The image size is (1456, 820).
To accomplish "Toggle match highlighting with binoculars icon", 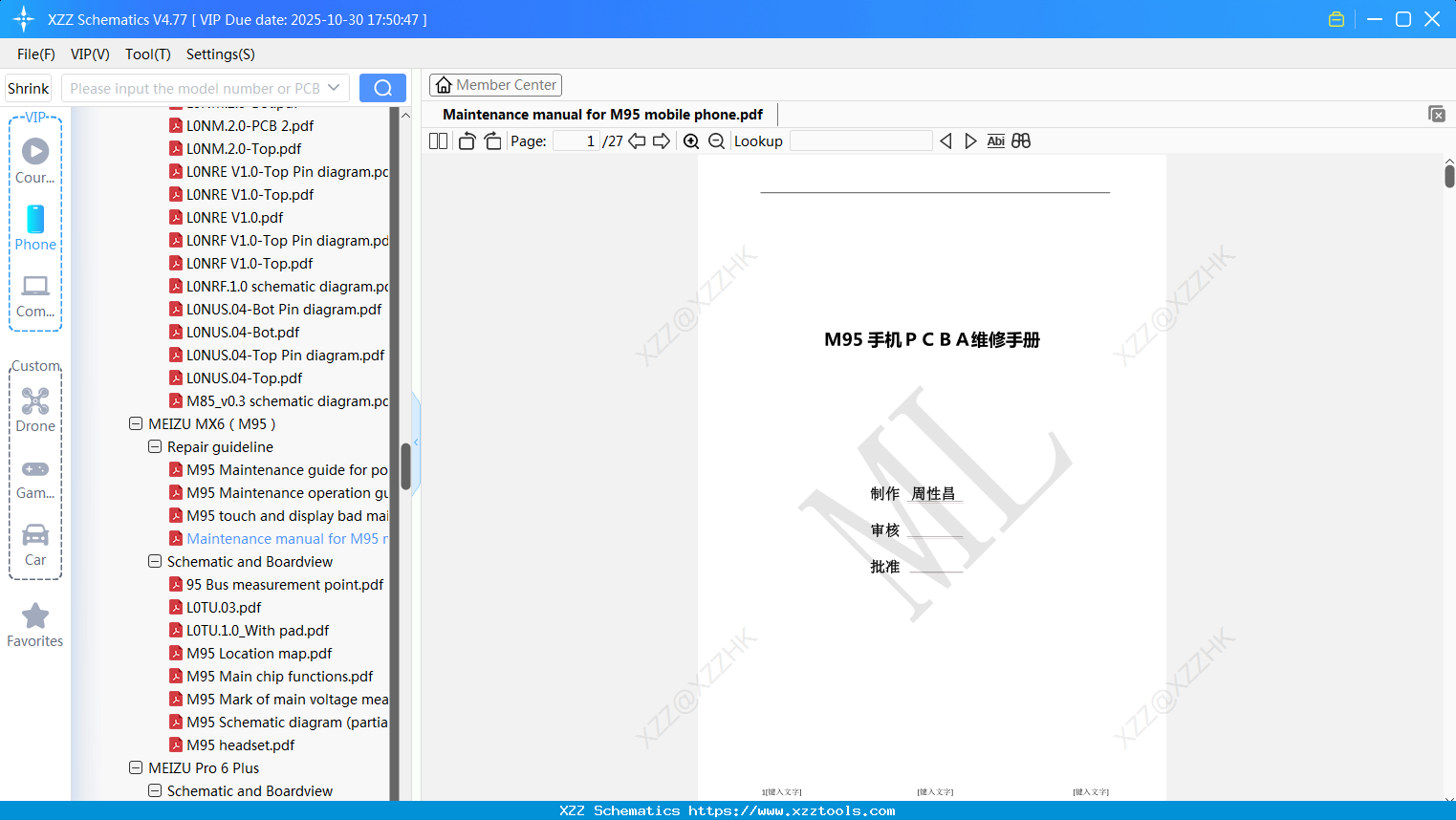I will click(x=1020, y=140).
